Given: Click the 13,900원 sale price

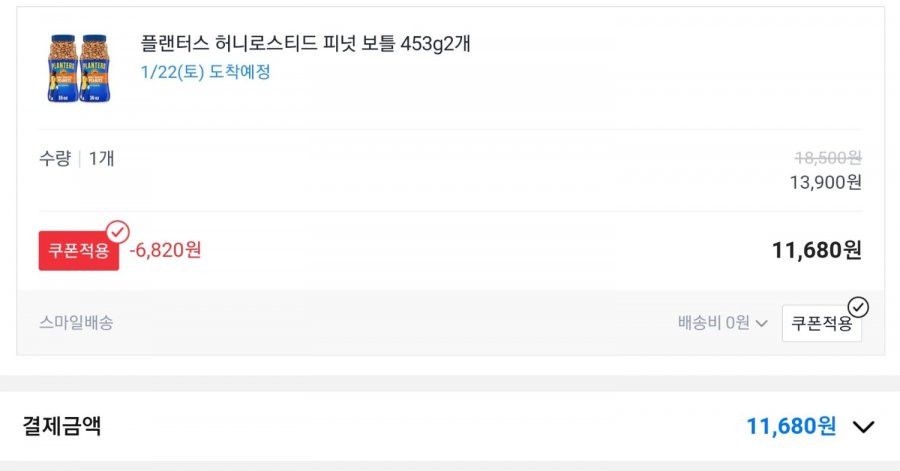Looking at the screenshot, I should click(x=825, y=182).
